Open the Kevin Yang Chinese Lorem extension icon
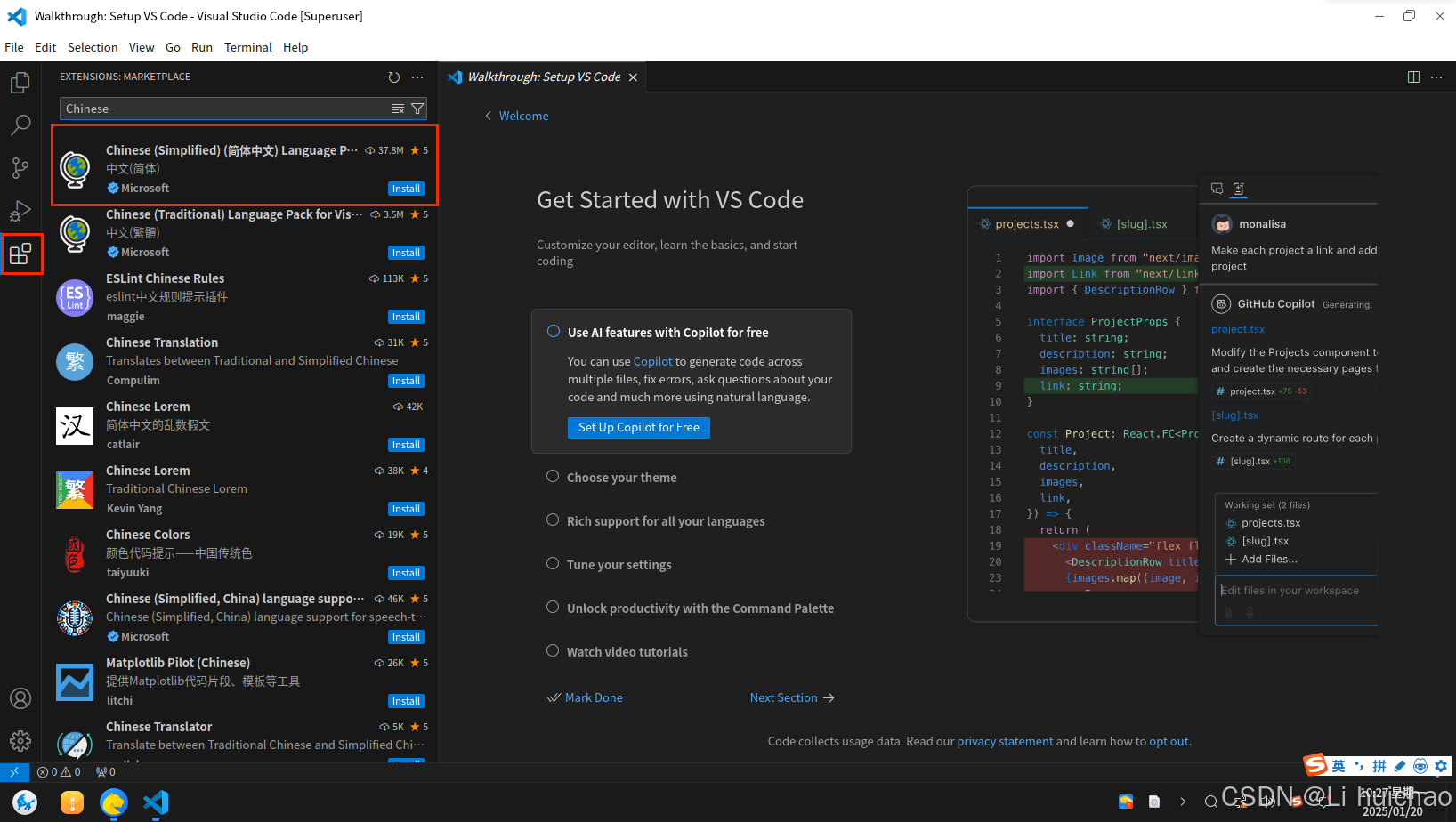This screenshot has height=822, width=1456. (75, 489)
